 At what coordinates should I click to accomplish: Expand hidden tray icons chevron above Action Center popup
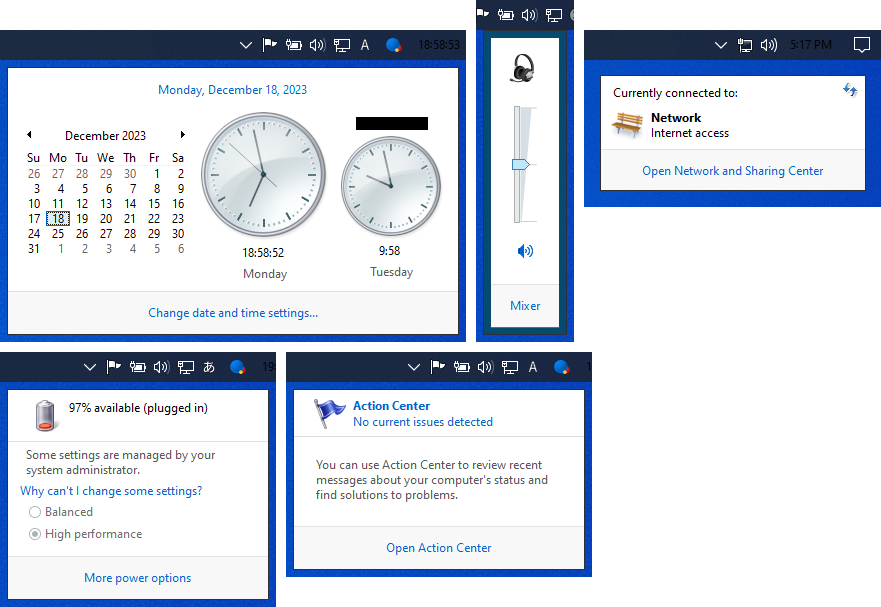pos(414,367)
